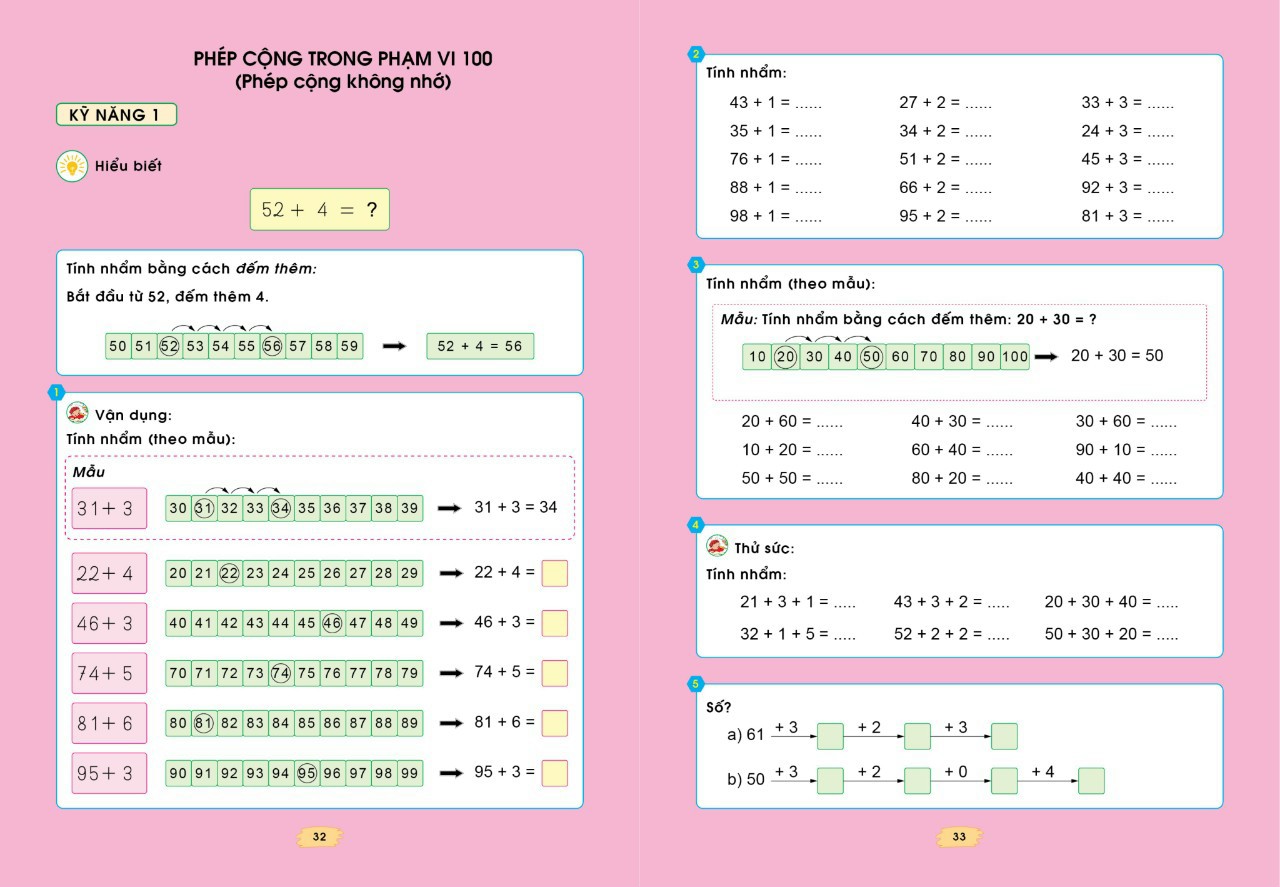Click the last green box in row b
The image size is (1280, 887).
[x=1091, y=781]
